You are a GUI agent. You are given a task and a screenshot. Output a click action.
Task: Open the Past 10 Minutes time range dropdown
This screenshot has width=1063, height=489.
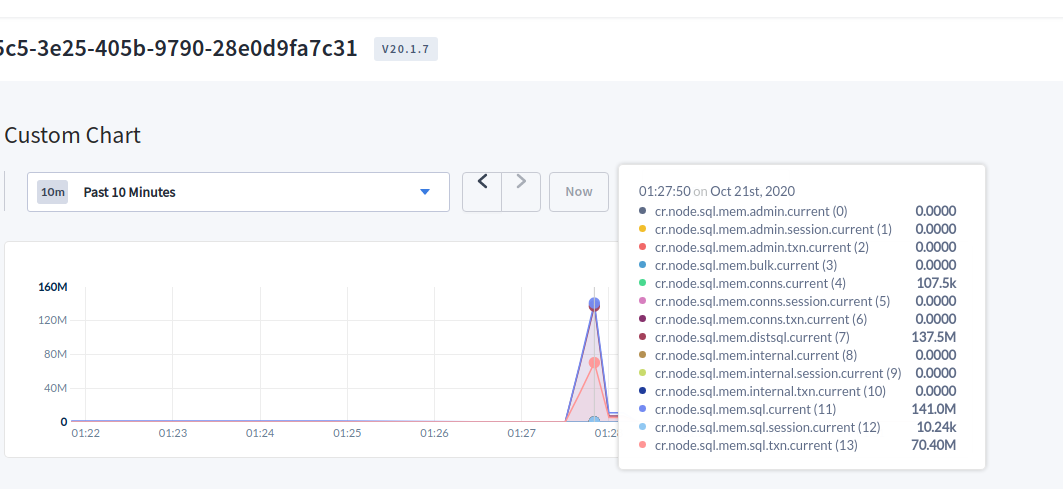coord(238,192)
